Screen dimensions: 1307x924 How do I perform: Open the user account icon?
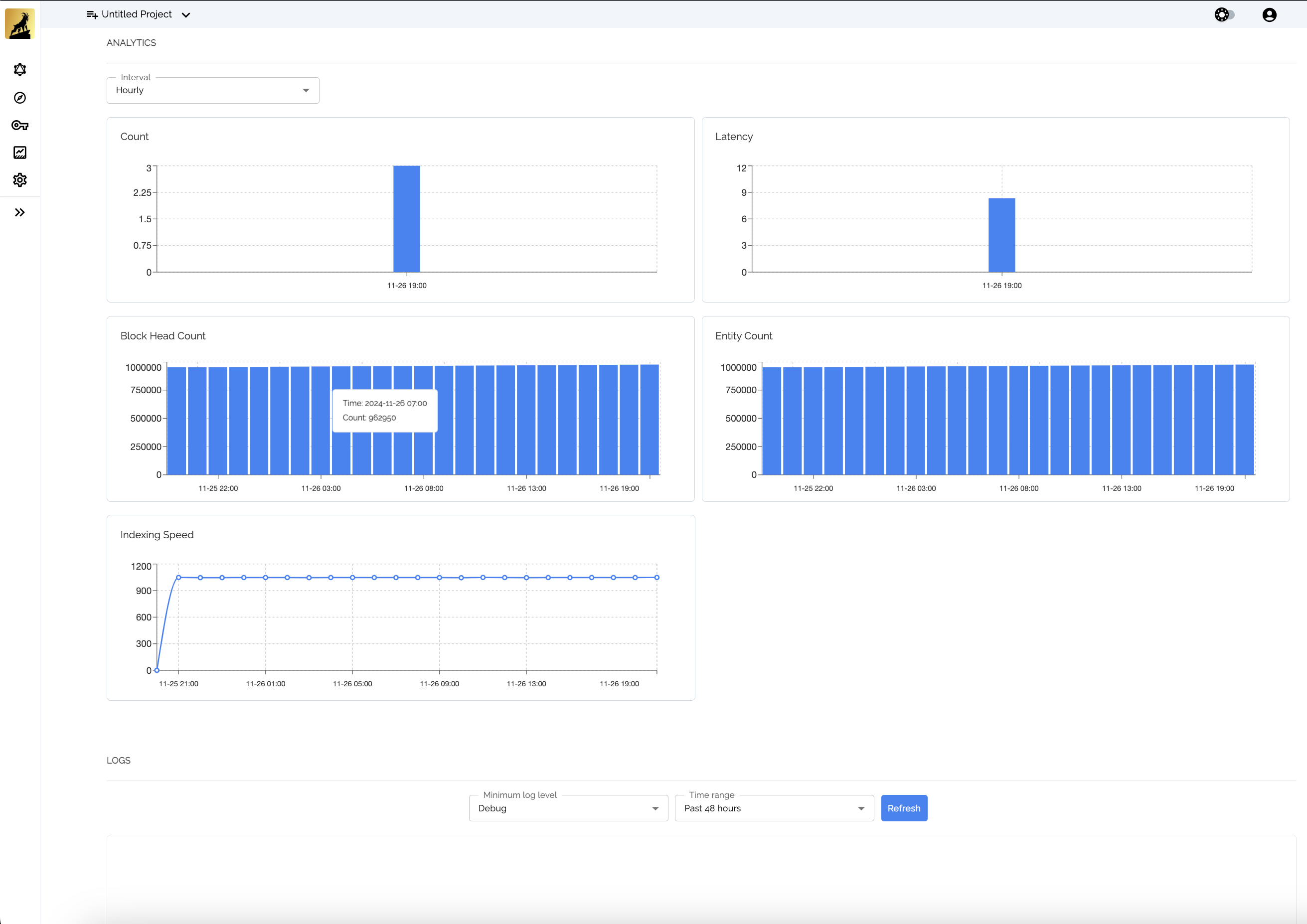(1270, 15)
